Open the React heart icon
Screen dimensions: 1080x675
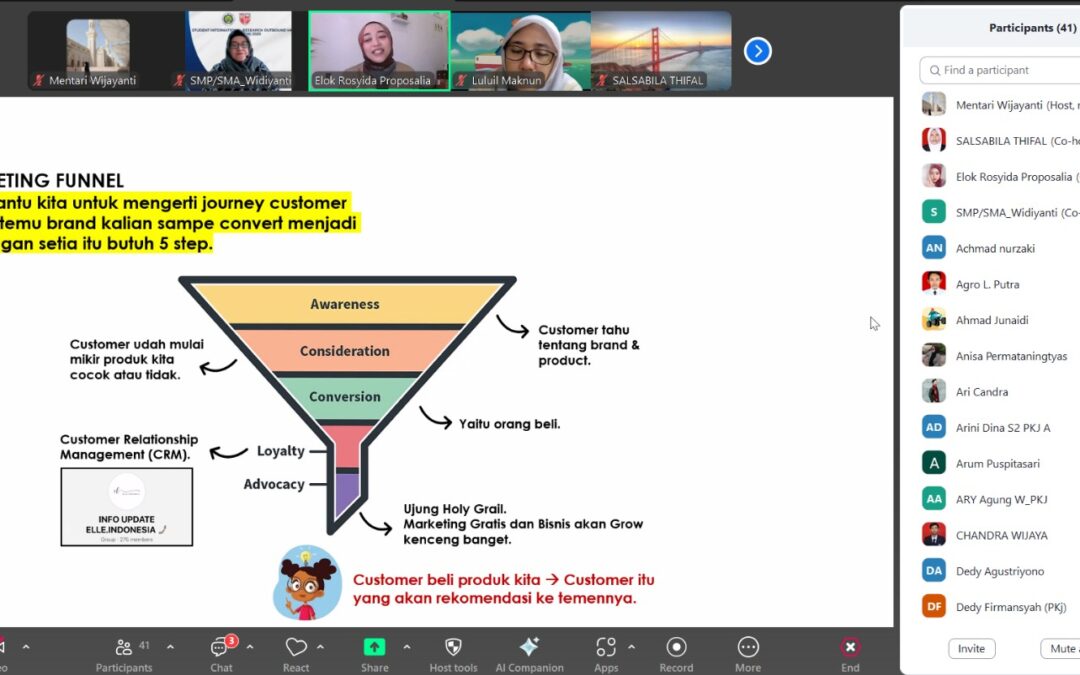(x=296, y=647)
